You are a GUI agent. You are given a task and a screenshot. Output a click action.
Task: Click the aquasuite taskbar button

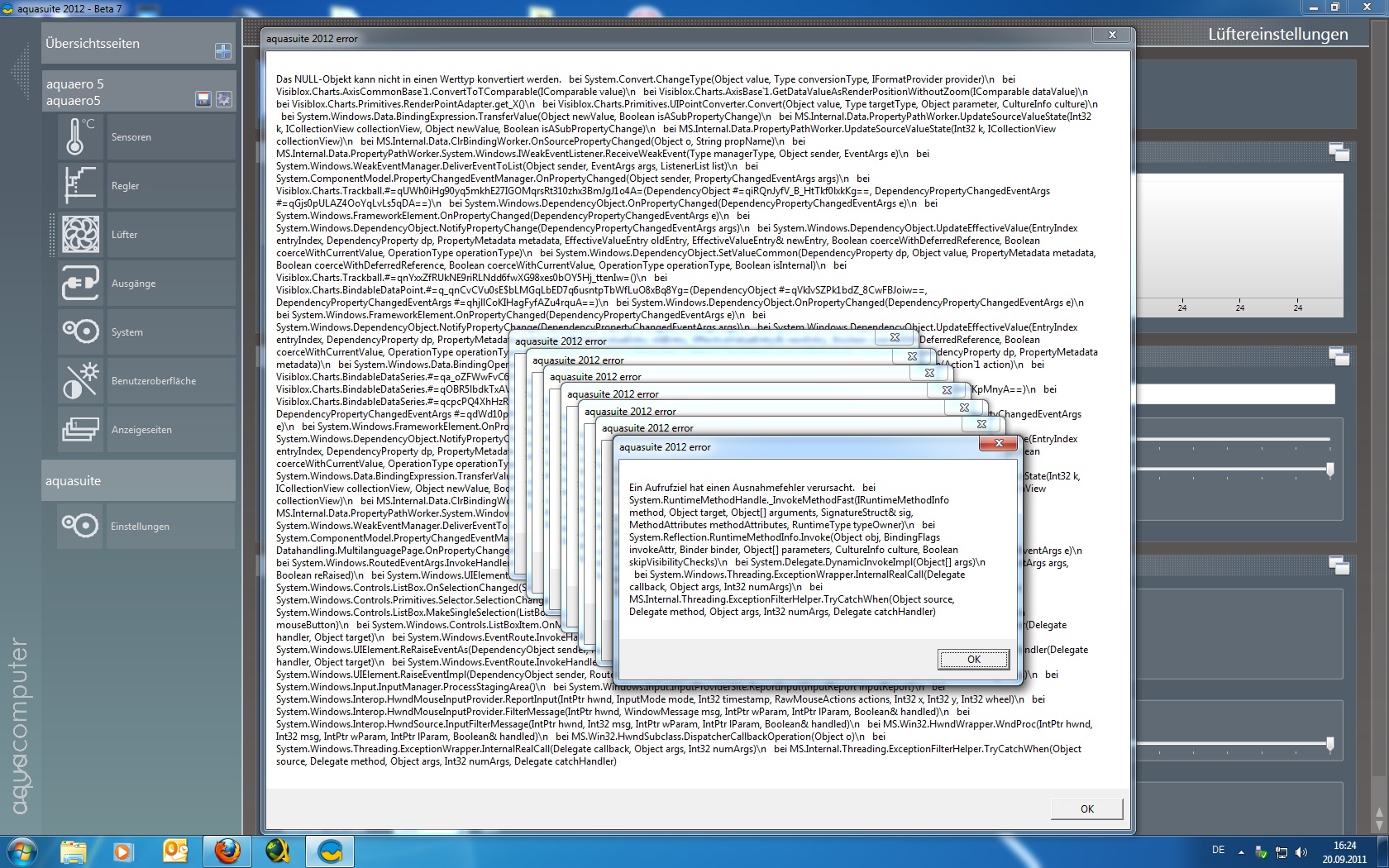pyautogui.click(x=330, y=851)
